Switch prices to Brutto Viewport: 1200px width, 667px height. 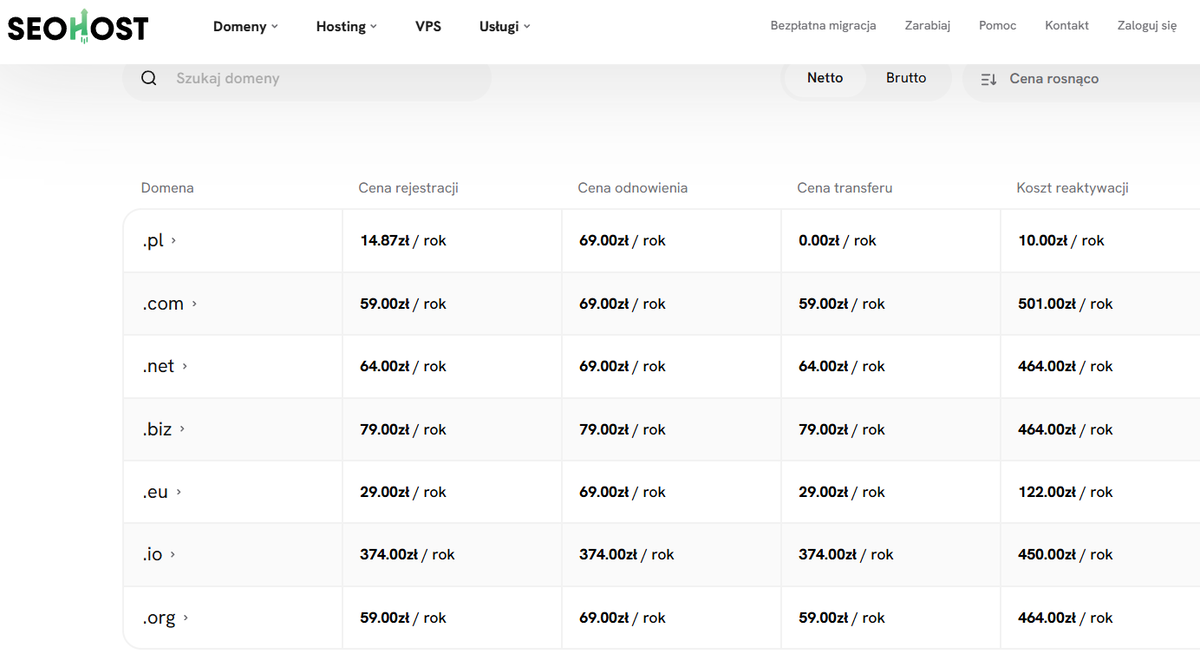pos(905,77)
